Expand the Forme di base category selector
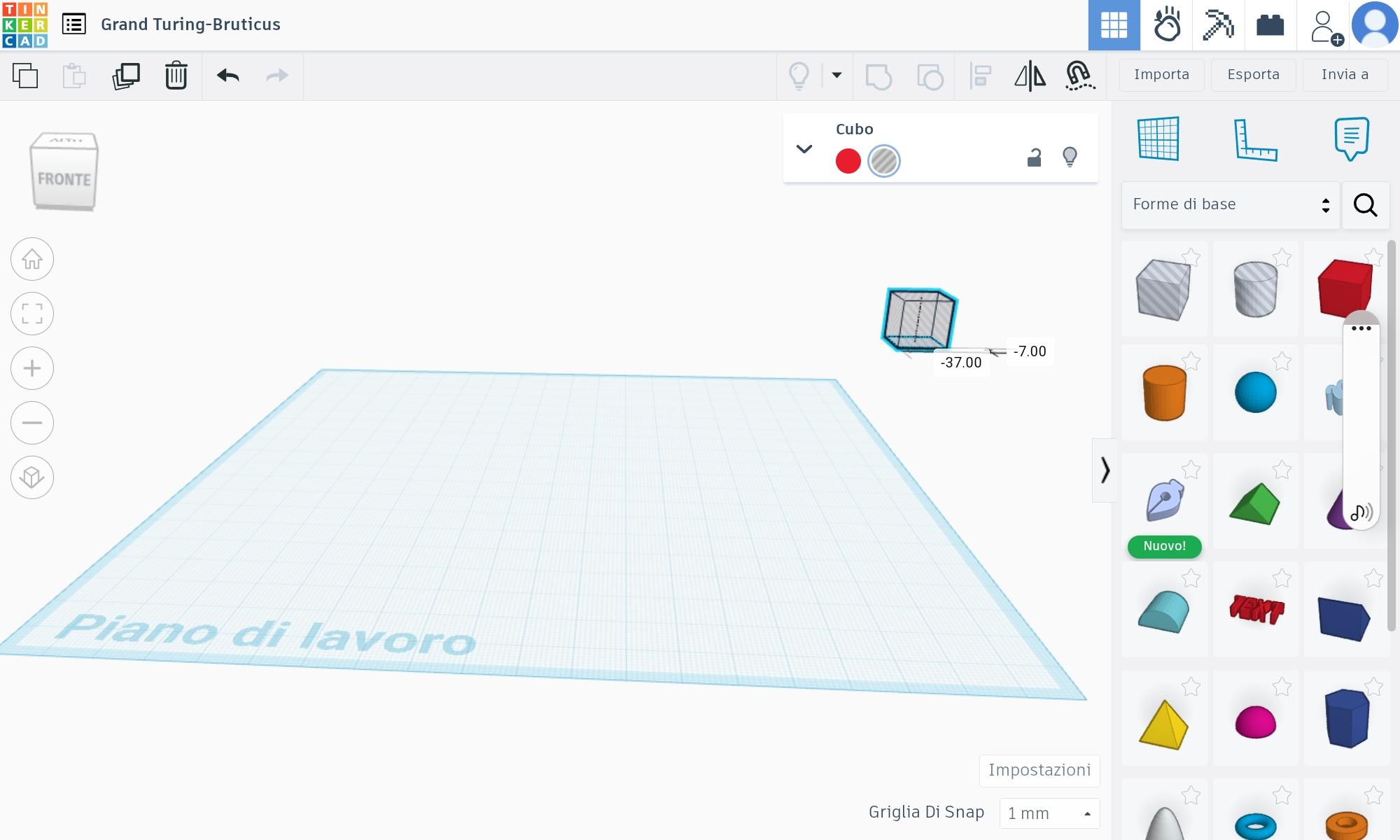The width and height of the screenshot is (1400, 840). [1325, 205]
